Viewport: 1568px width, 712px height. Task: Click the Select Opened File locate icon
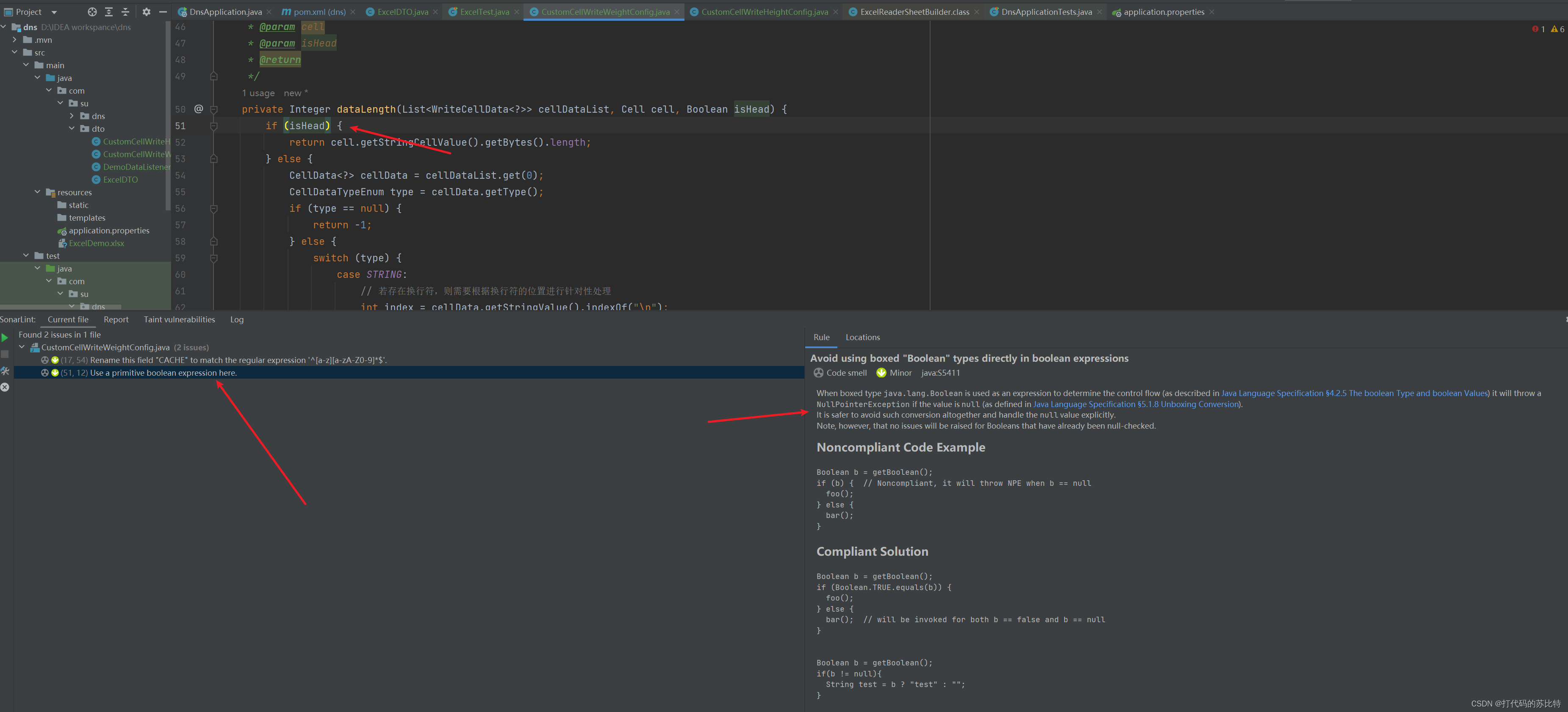(x=92, y=11)
